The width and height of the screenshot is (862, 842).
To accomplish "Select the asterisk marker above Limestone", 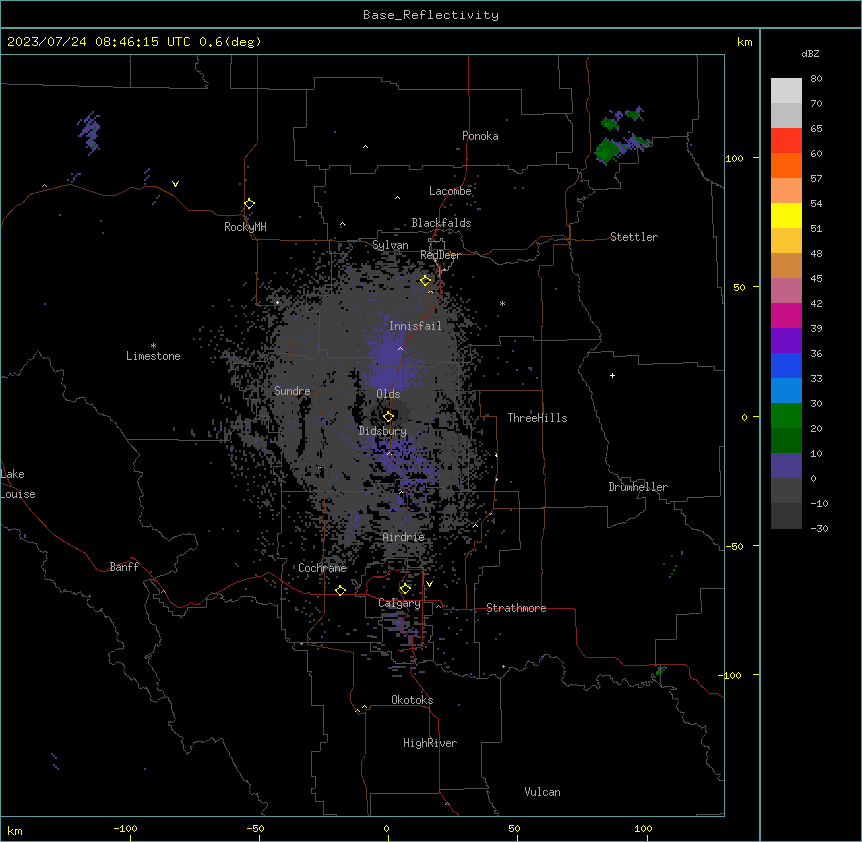I will click(x=153, y=346).
